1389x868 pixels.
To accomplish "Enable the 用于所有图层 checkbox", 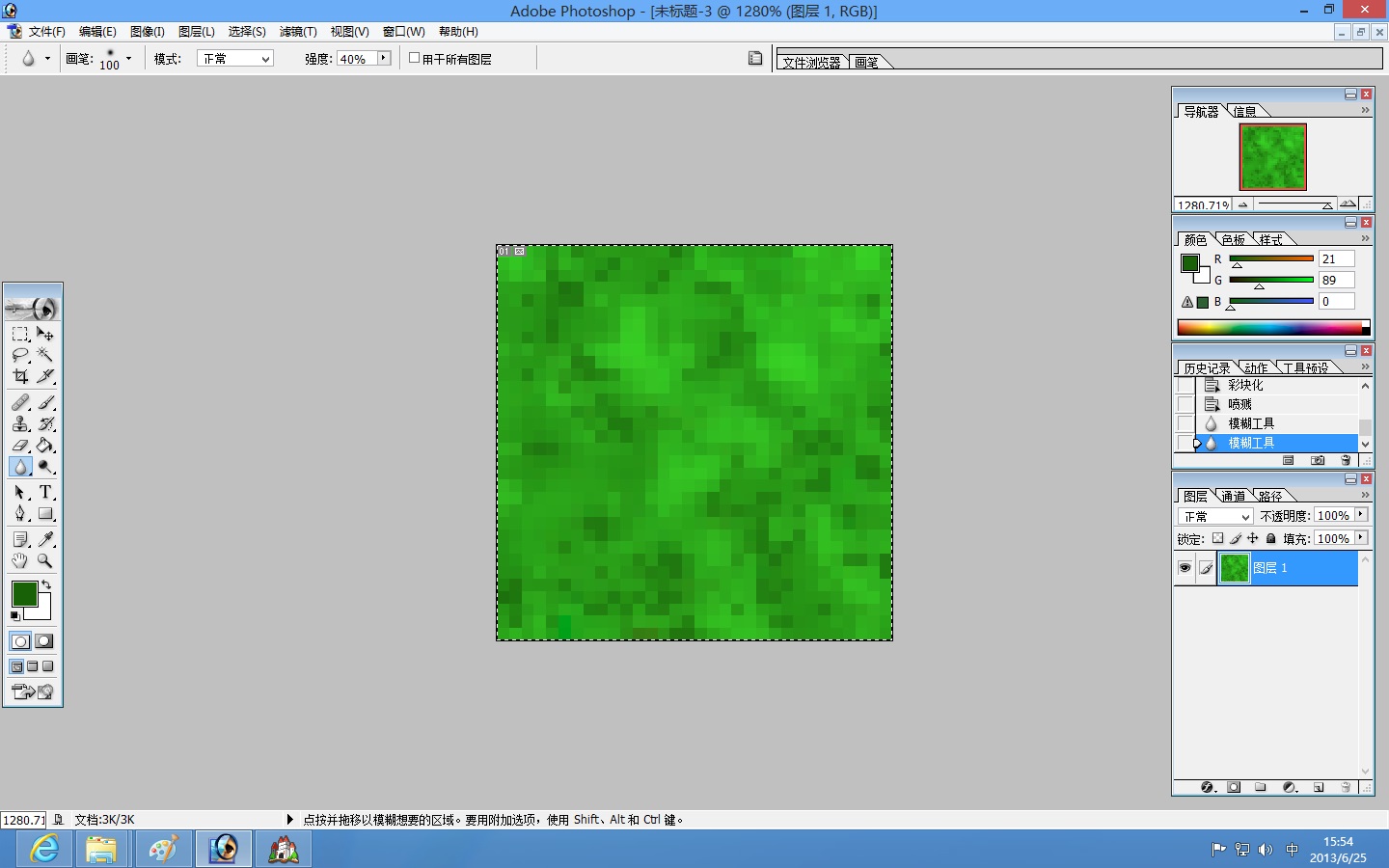I will pyautogui.click(x=415, y=58).
